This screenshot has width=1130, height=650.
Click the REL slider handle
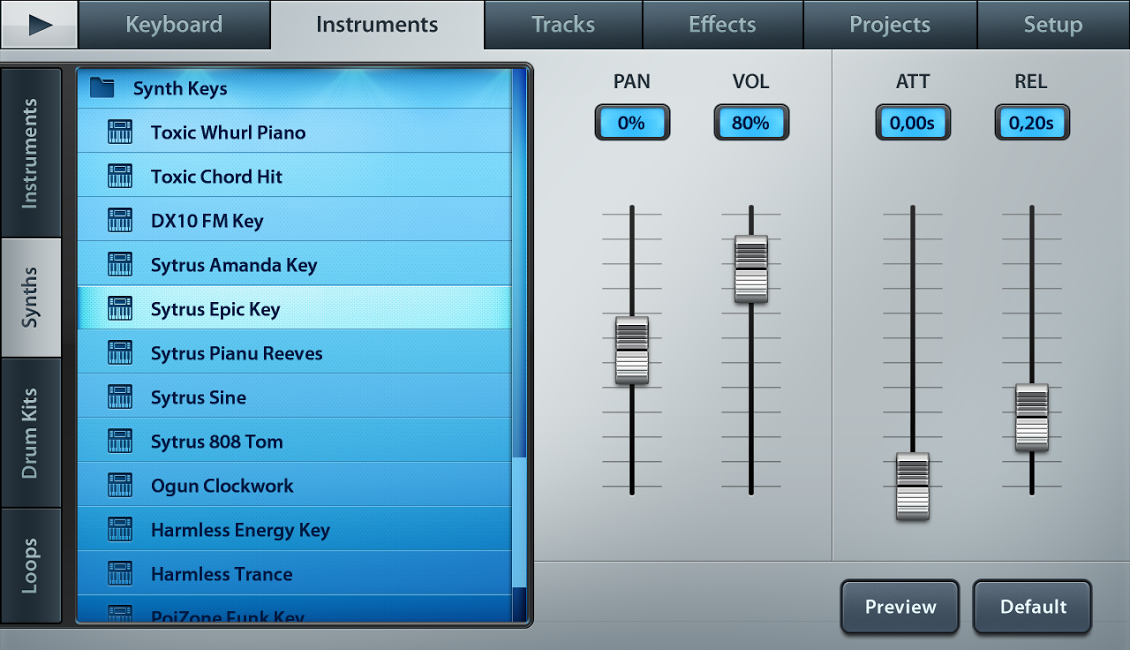(x=1032, y=417)
